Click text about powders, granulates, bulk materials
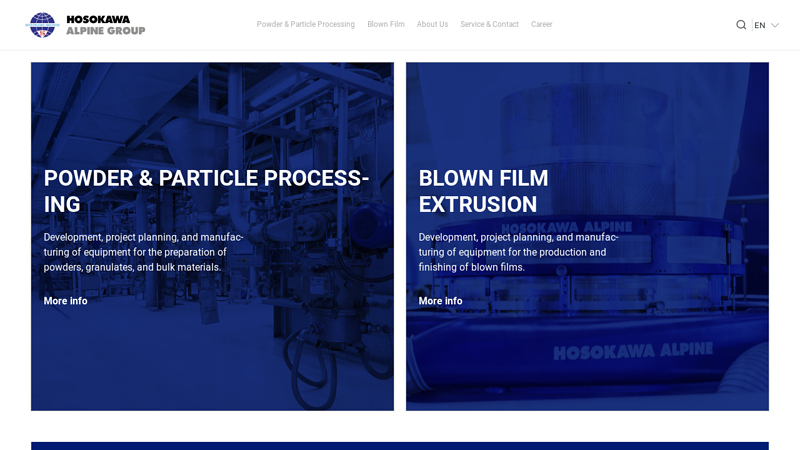 143,252
